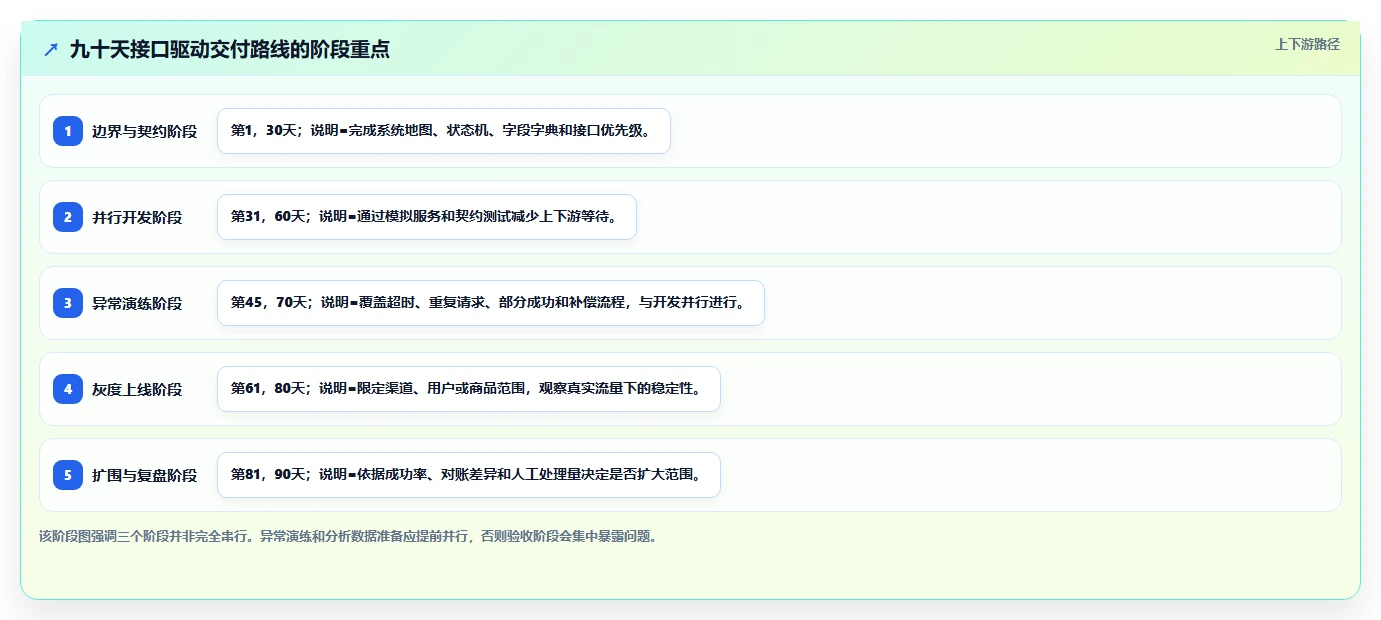The height and width of the screenshot is (620, 1381).
Task: Click the 扩围与复盘阶段 stage label
Action: (x=144, y=475)
